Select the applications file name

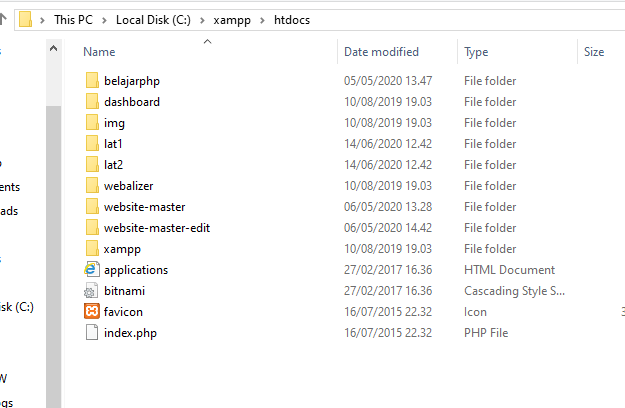click(136, 270)
